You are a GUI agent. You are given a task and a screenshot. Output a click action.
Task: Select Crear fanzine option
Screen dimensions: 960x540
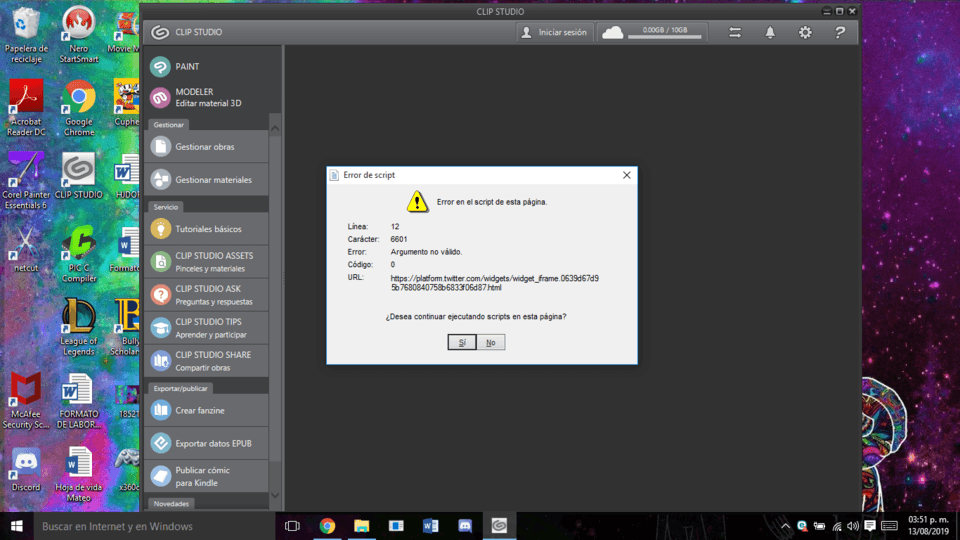click(x=206, y=411)
